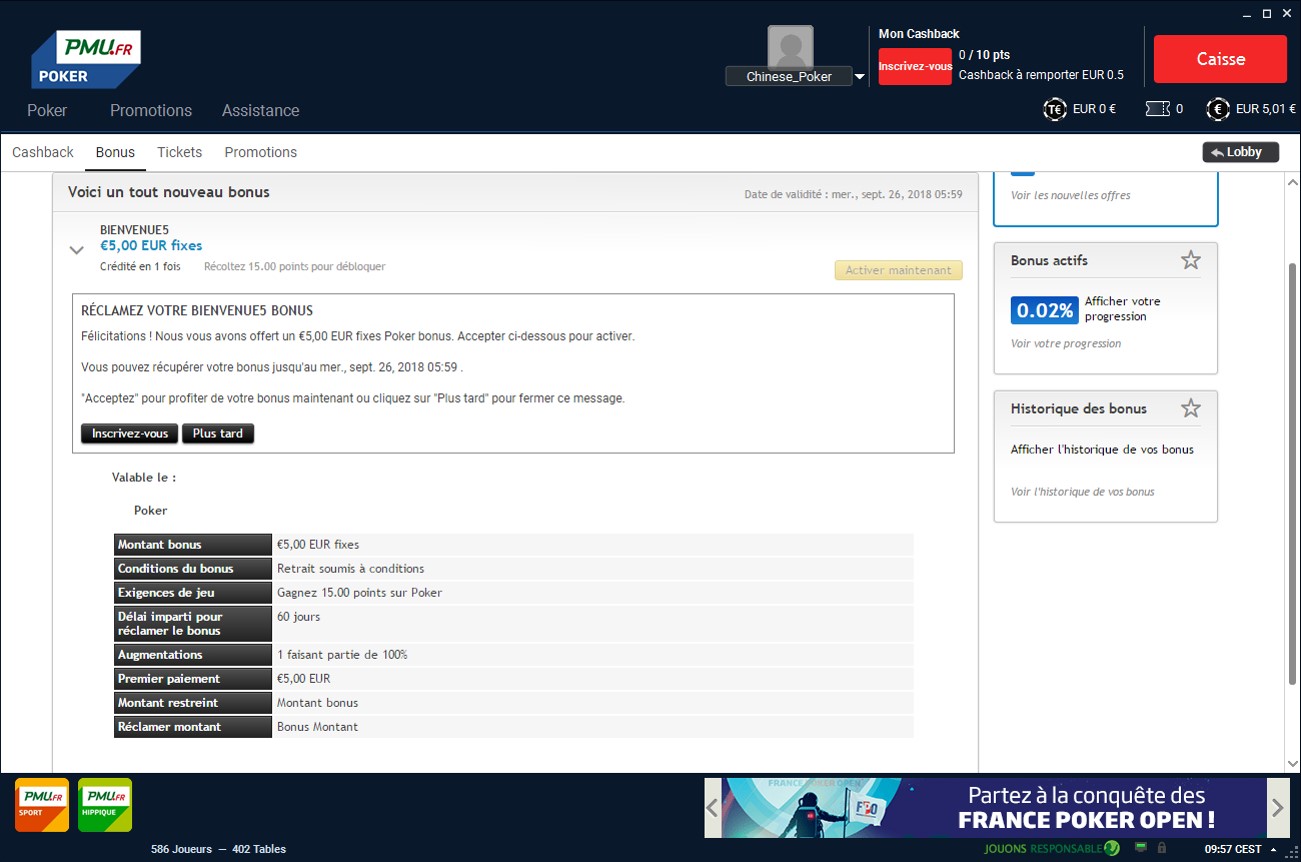Click the red Inscrivez-vous cashback button
Viewport: 1301px width, 862px height.
coord(915,66)
